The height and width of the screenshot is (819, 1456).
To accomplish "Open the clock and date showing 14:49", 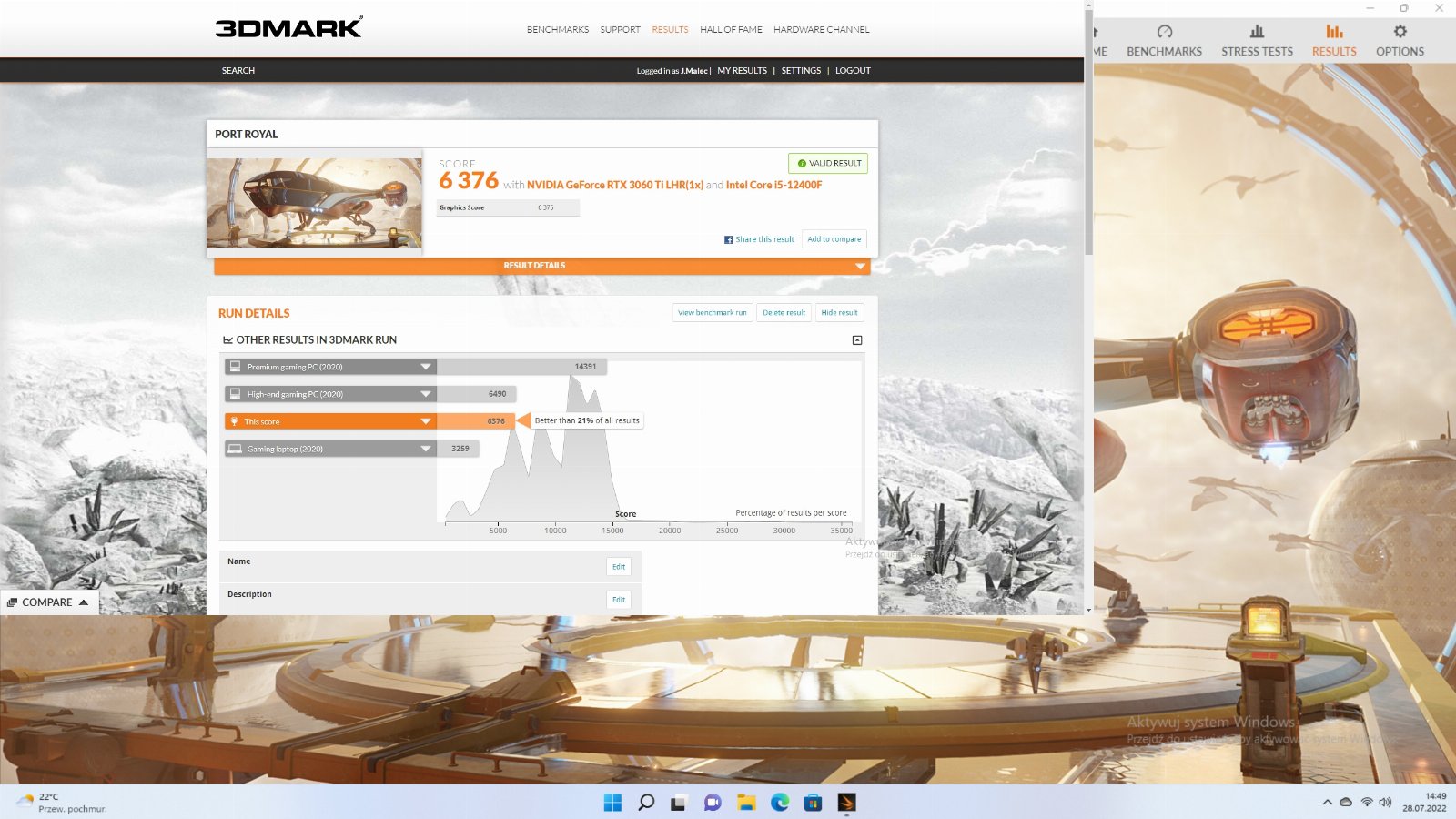I will tap(1423, 802).
